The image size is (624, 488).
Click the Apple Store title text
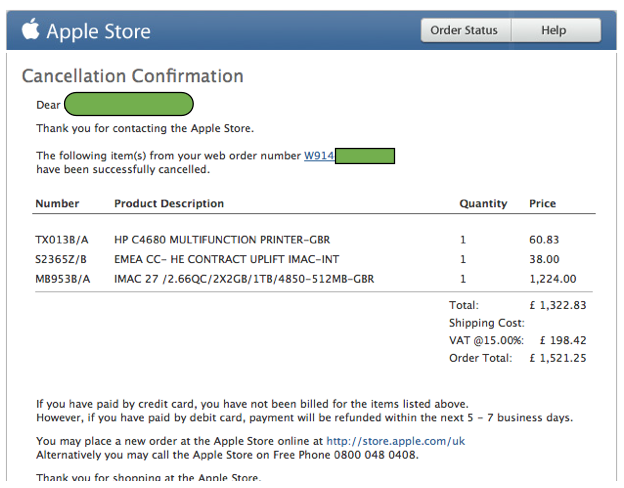pos(98,31)
